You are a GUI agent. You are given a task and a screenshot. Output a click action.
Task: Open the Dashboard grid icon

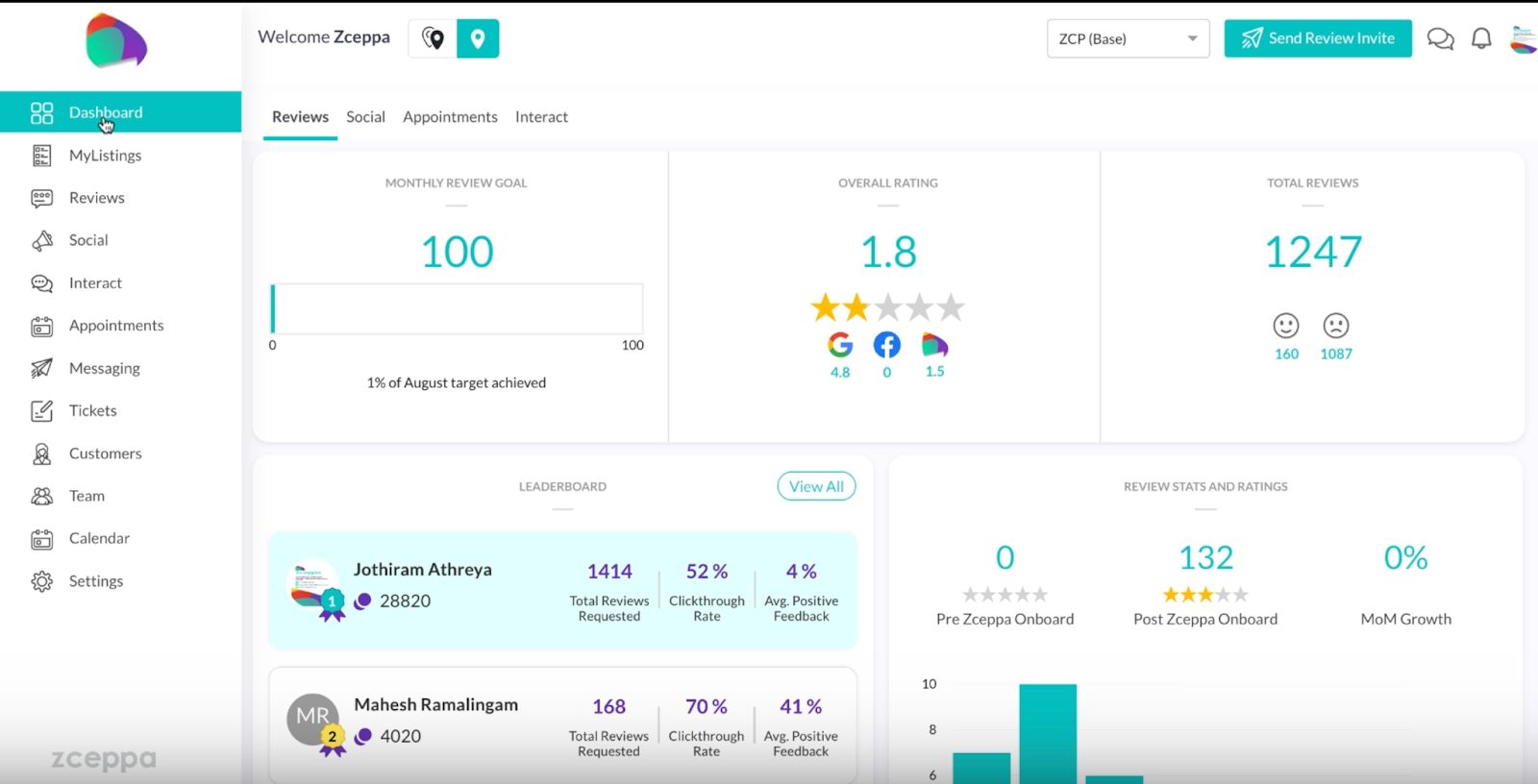tap(41, 113)
